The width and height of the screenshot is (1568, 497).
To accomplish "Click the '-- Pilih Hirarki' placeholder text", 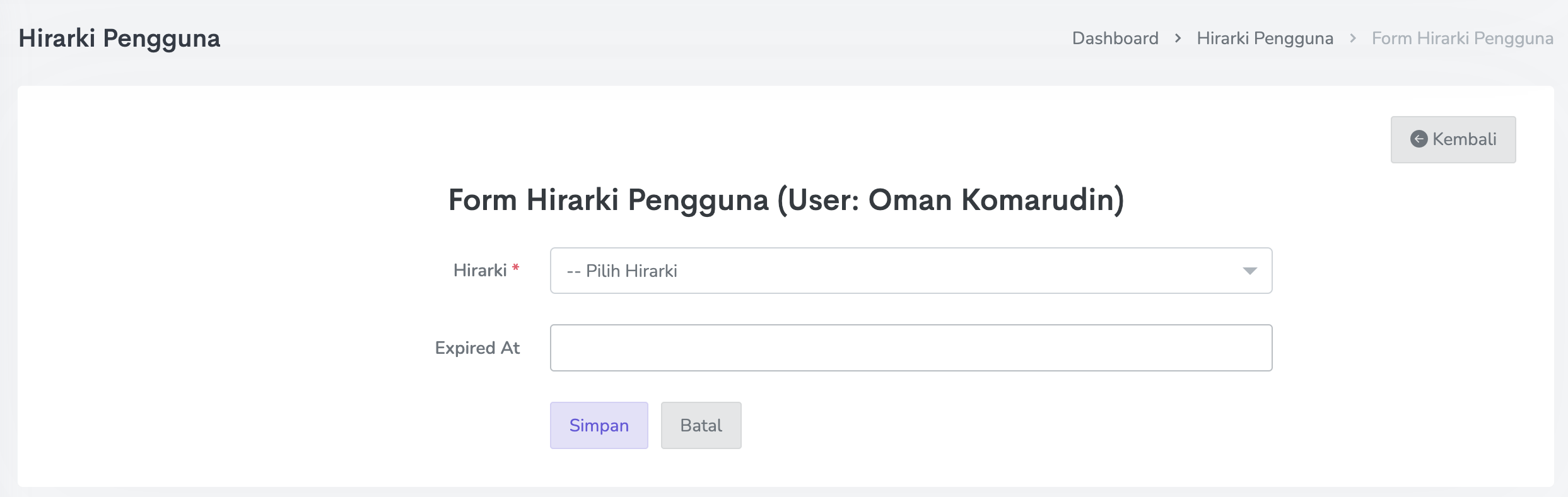I will click(622, 271).
